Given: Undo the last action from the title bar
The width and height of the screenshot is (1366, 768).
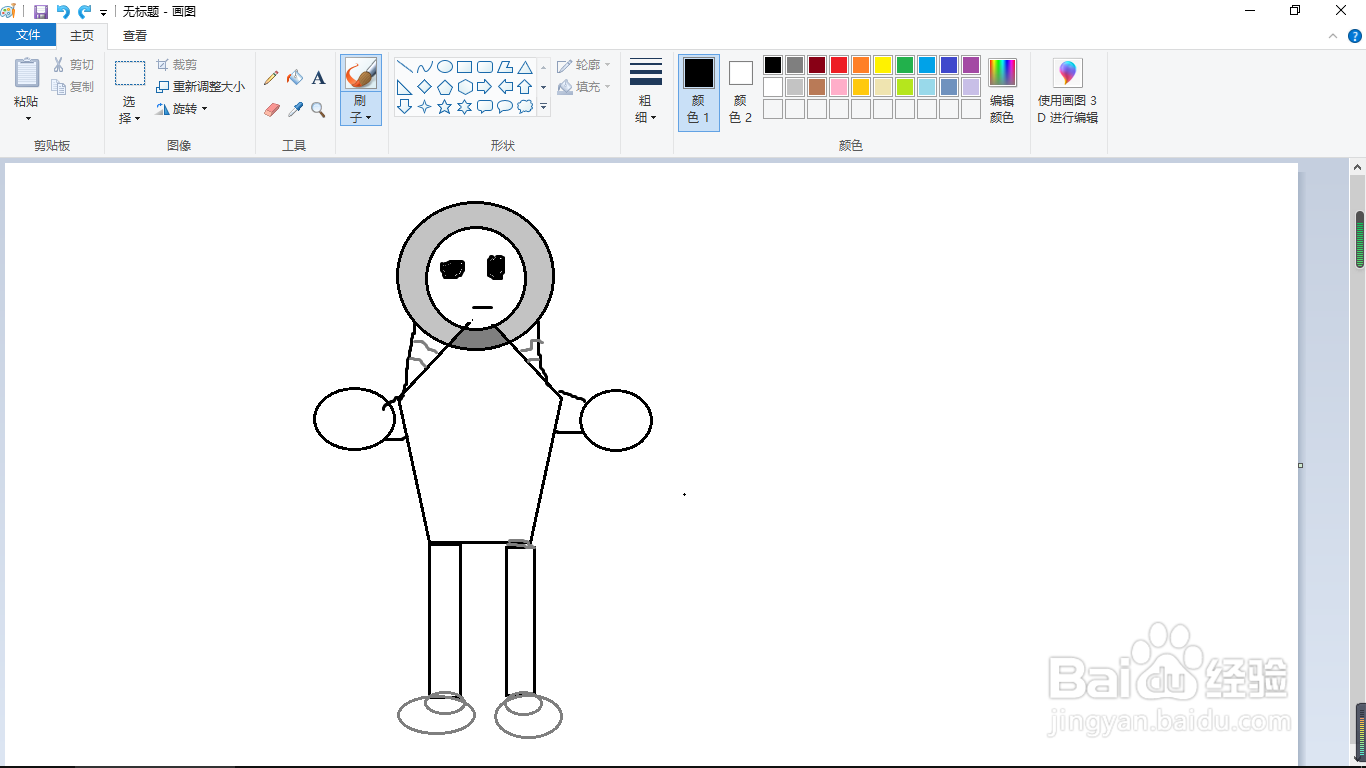Looking at the screenshot, I should [63, 11].
